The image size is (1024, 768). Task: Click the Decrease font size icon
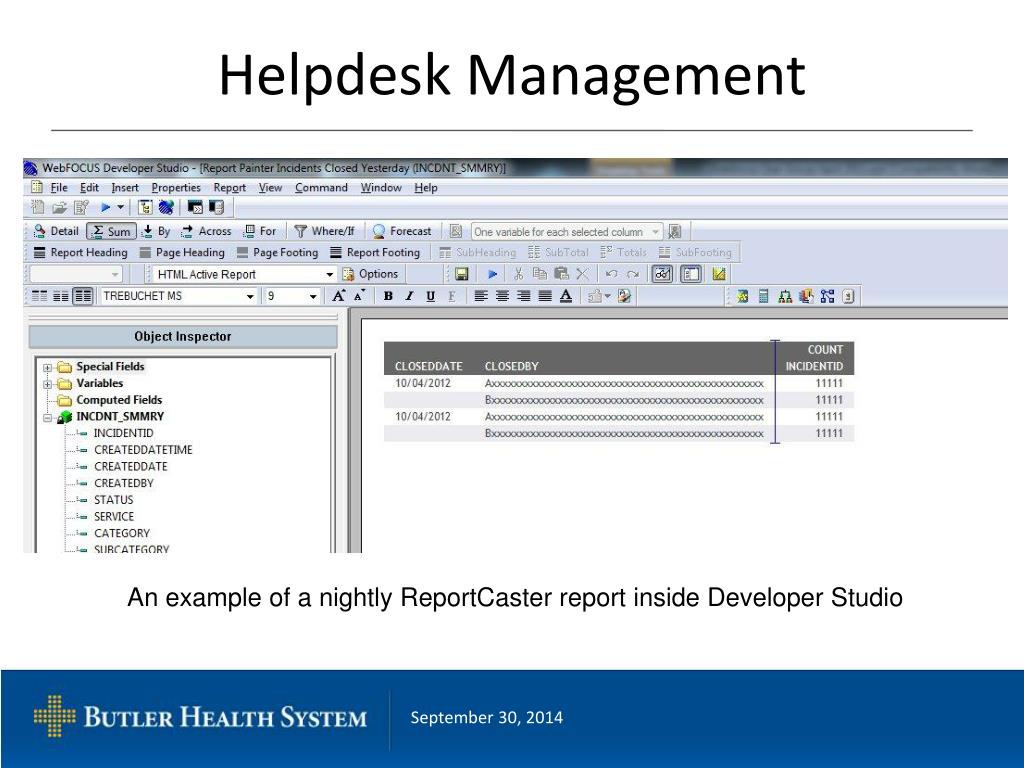tap(359, 296)
